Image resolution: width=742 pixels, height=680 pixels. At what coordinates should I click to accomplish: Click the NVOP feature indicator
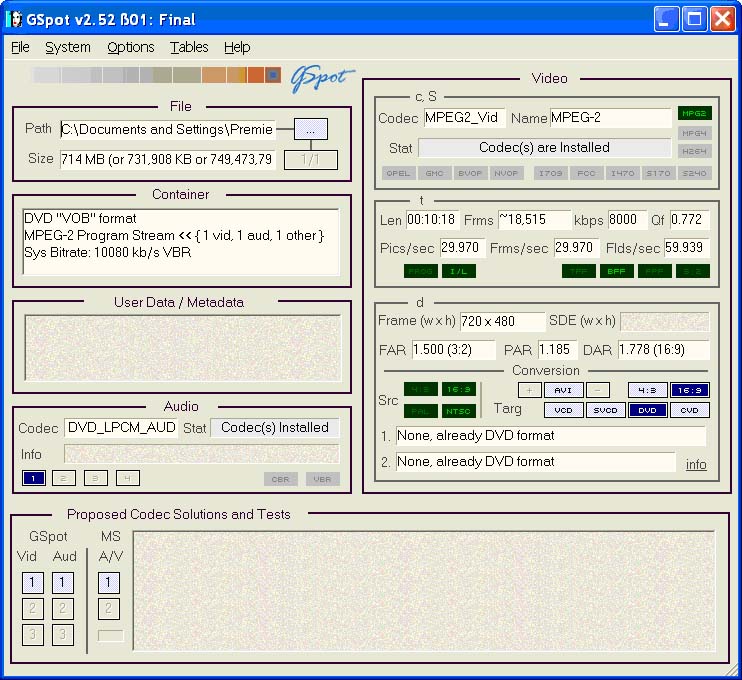(506, 173)
